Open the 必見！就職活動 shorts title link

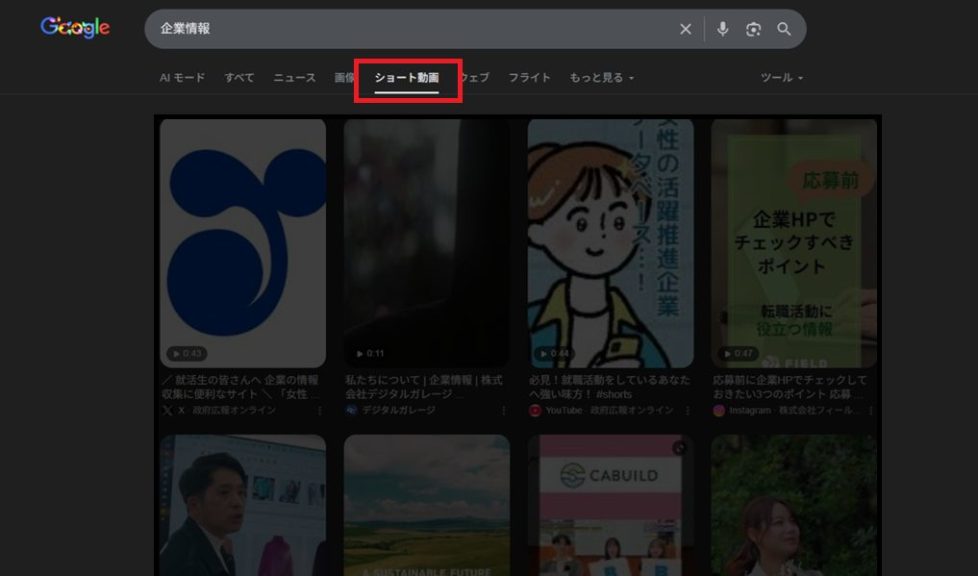(x=608, y=387)
